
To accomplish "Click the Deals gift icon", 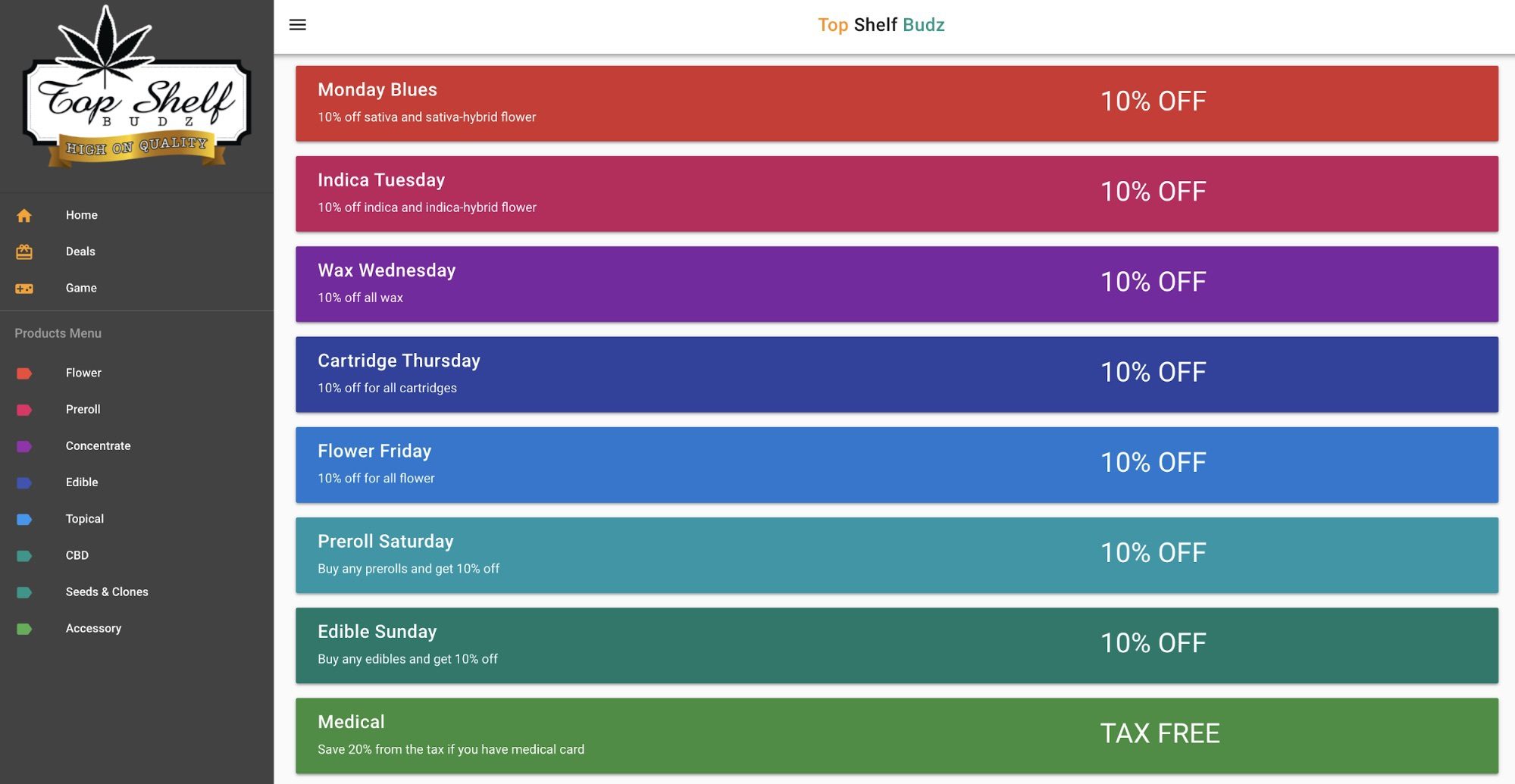I will (x=24, y=252).
